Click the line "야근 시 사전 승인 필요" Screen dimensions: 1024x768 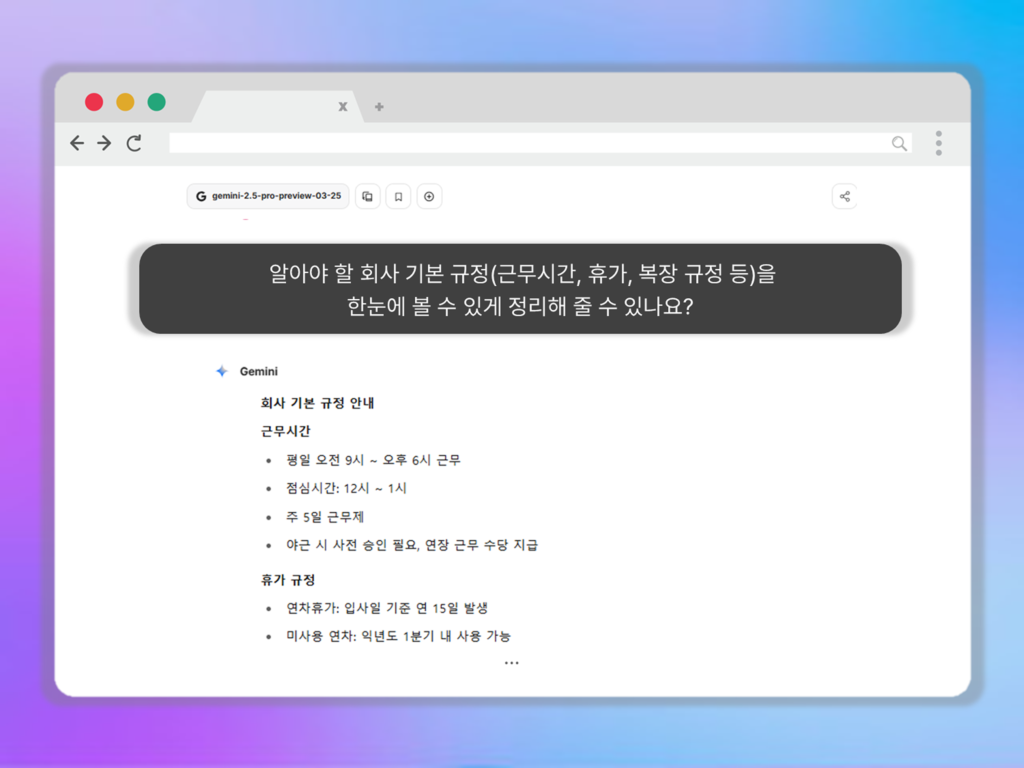[x=353, y=545]
